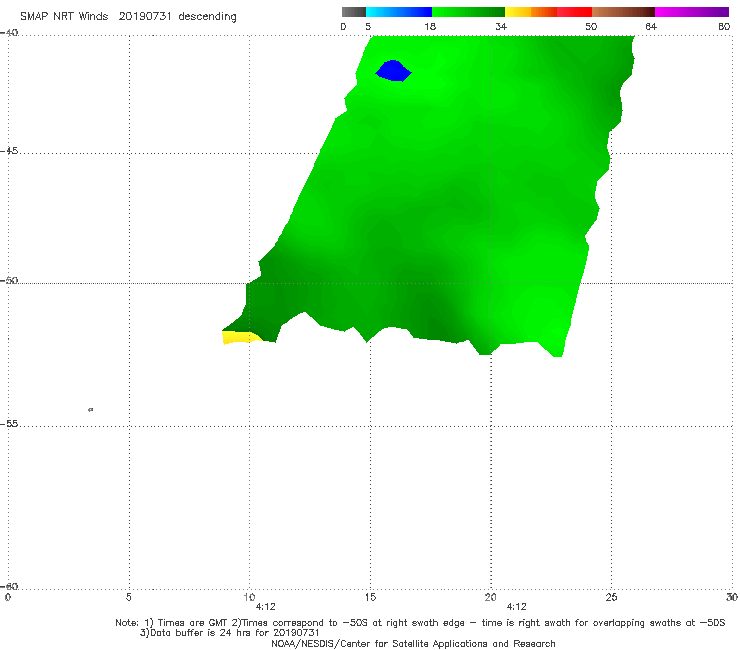Click the red segment of the color bar
The width and height of the screenshot is (740, 650).
pos(574,12)
